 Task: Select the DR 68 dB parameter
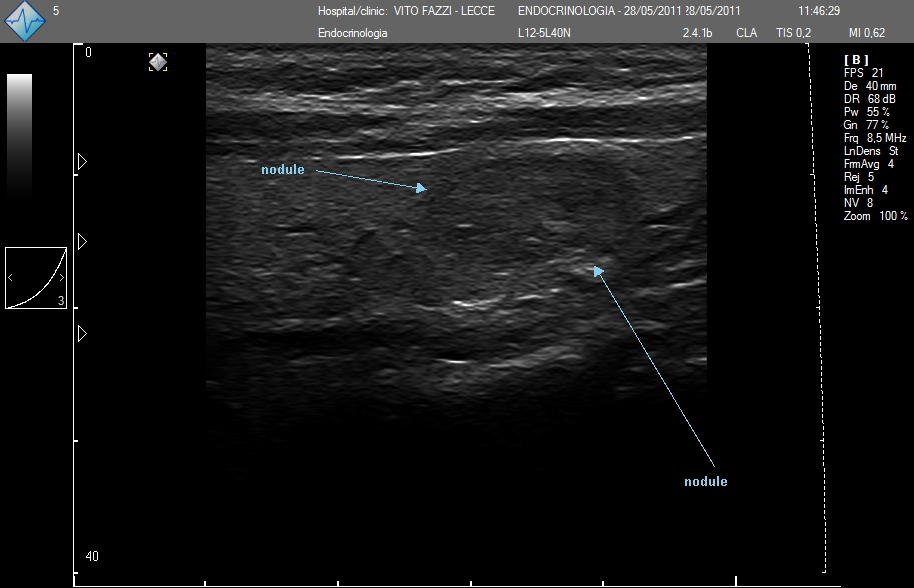coord(869,99)
